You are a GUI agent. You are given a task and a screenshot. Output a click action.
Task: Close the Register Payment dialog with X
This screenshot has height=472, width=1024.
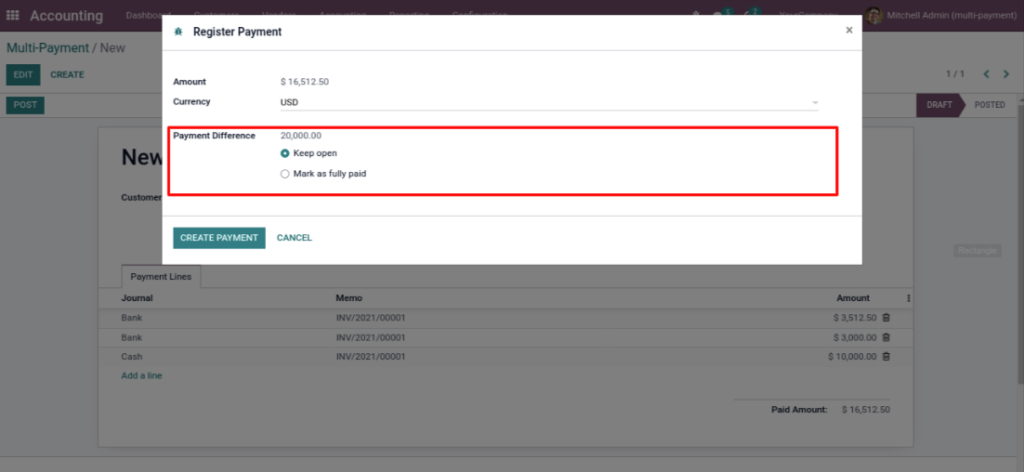pyautogui.click(x=849, y=30)
